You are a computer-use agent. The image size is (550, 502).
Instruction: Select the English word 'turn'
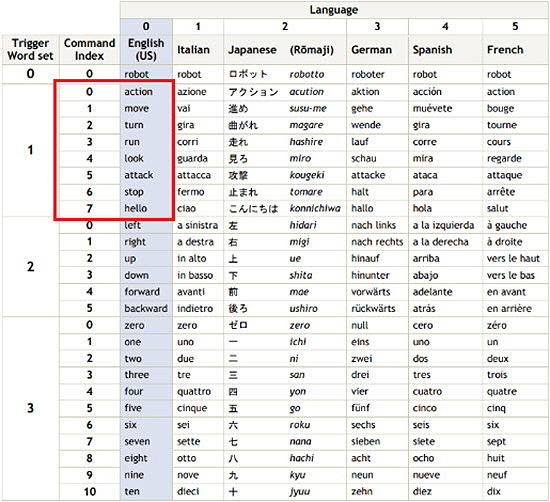(x=134, y=125)
